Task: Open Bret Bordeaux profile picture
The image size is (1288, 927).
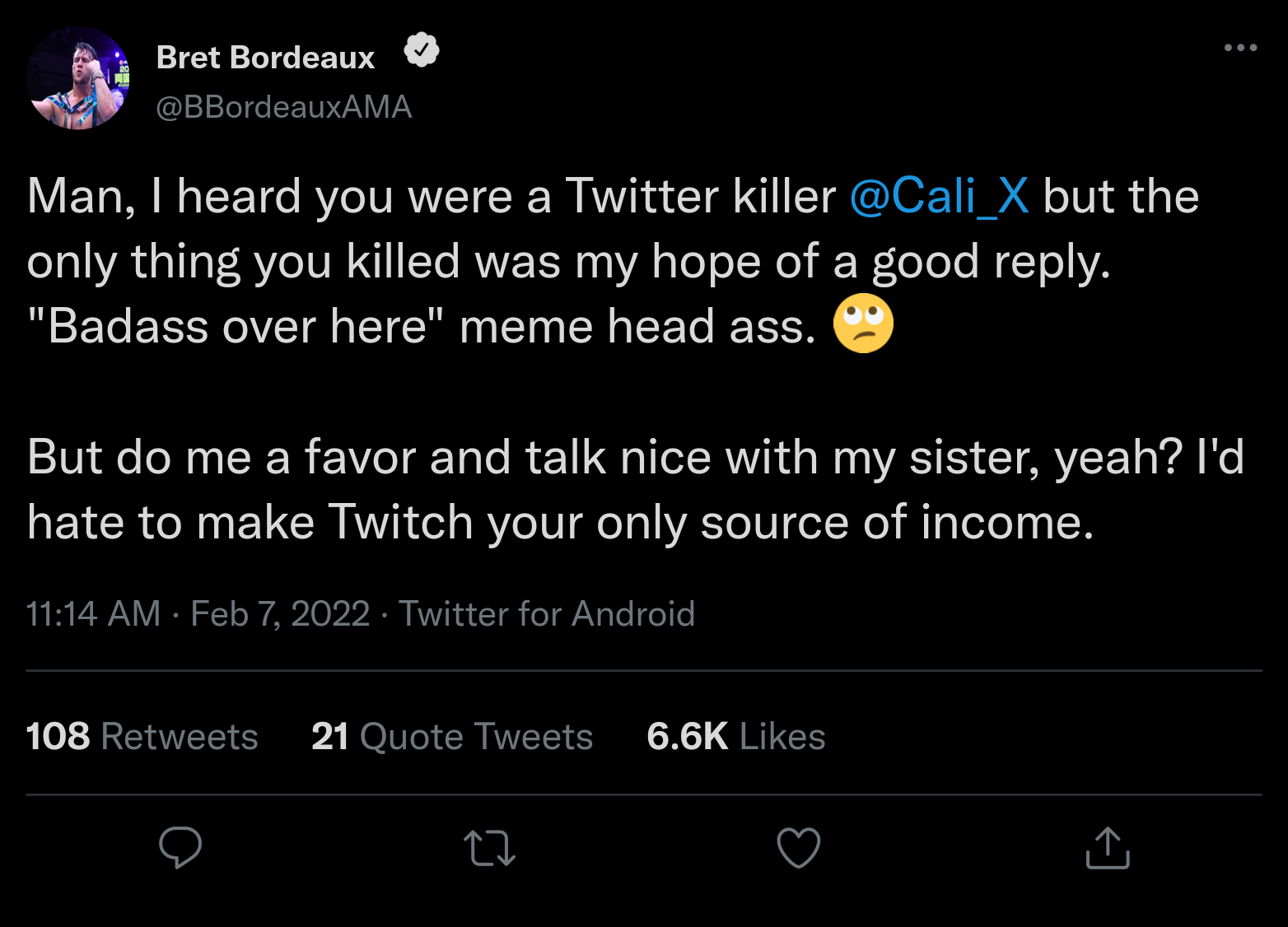Action: 78,78
